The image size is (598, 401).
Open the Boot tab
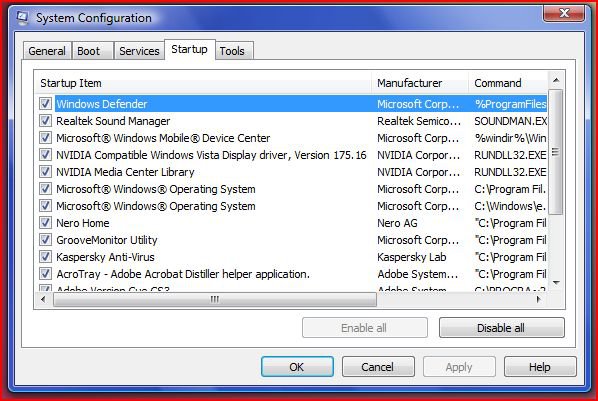[x=88, y=51]
